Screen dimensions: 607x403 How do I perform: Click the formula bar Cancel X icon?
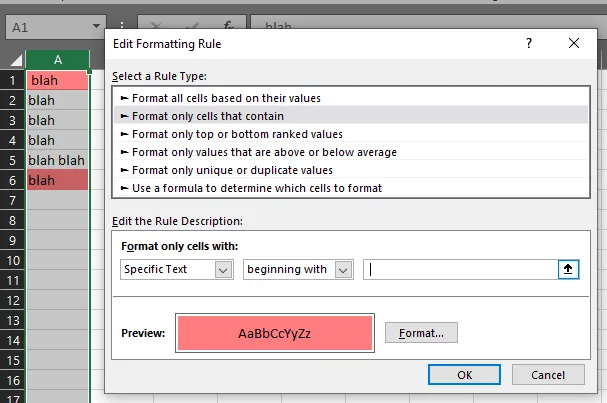158,26
